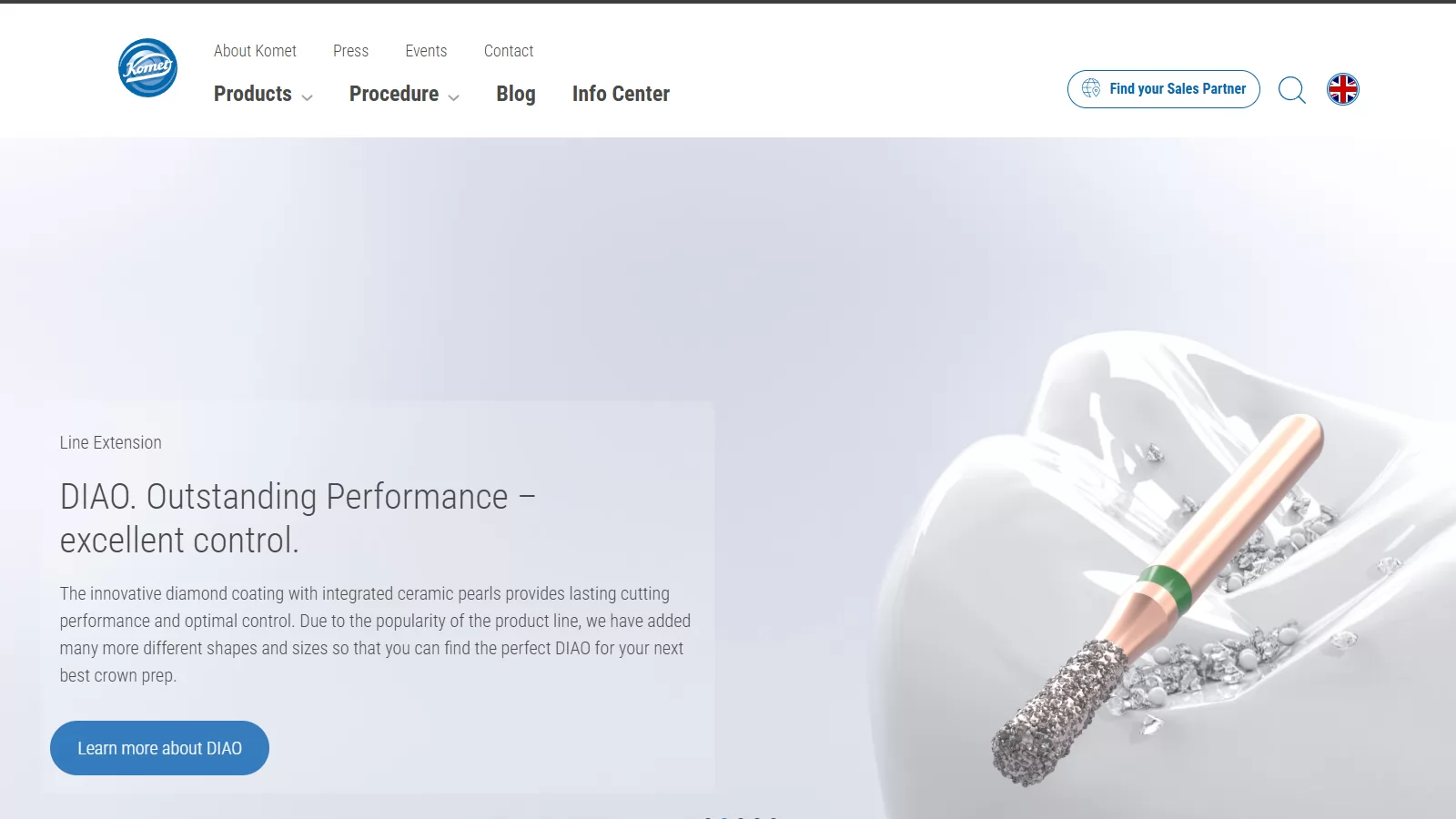1456x819 pixels.
Task: Click the Komet logo to go home
Action: tap(147, 68)
